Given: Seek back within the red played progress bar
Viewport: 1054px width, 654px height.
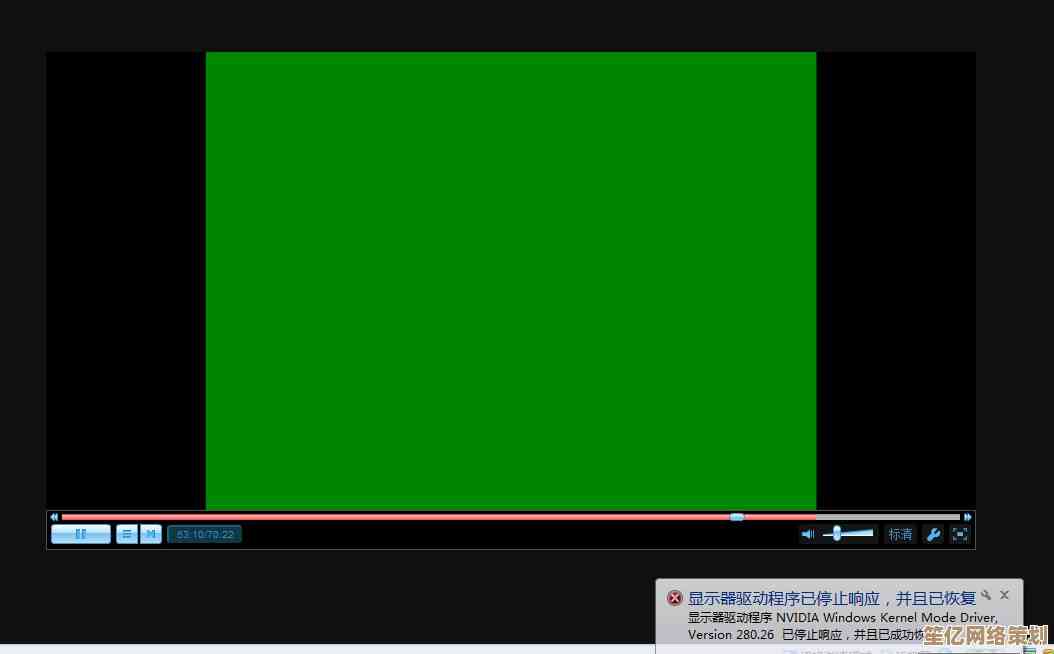Looking at the screenshot, I should [x=400, y=517].
